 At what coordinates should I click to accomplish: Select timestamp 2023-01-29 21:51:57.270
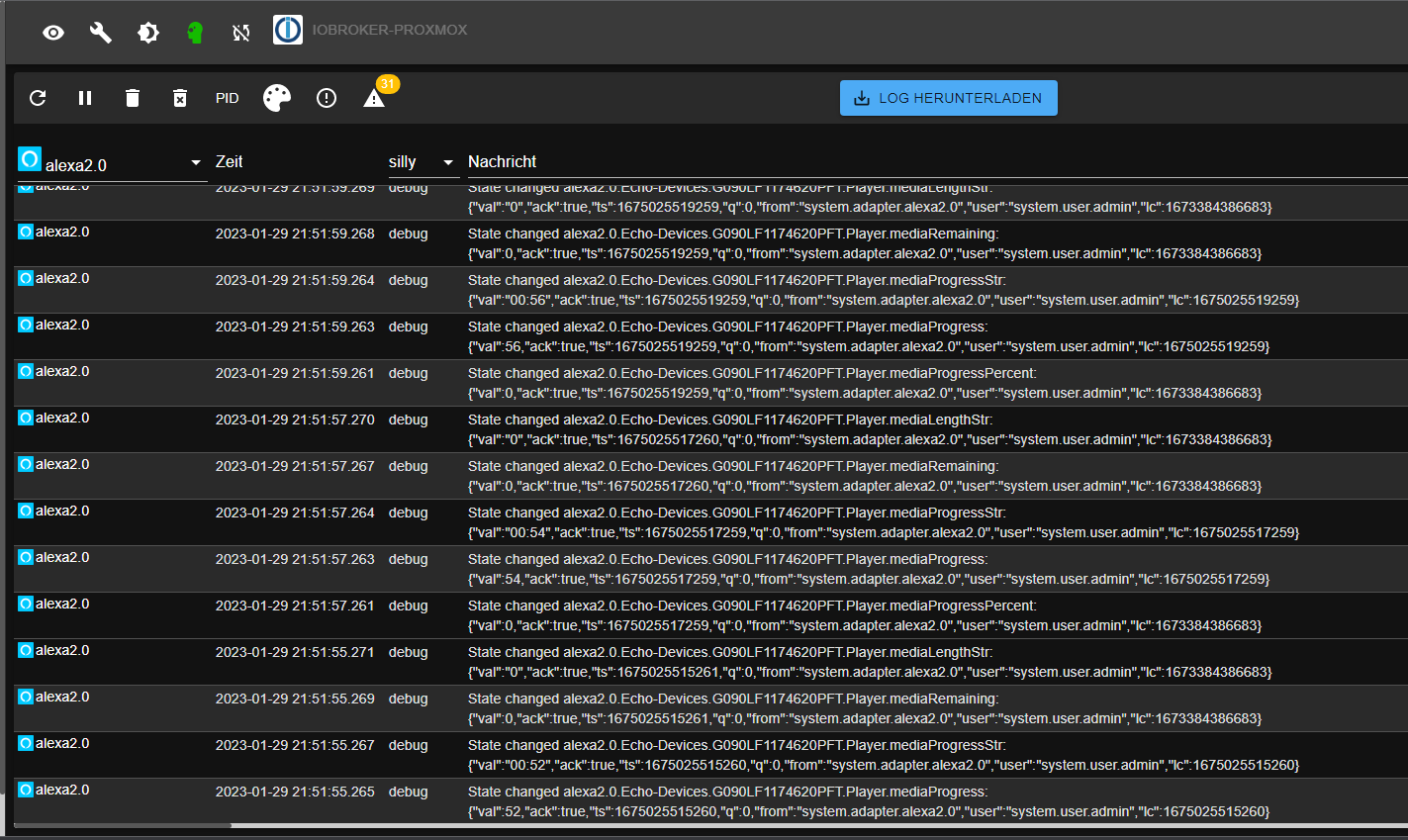tap(295, 420)
